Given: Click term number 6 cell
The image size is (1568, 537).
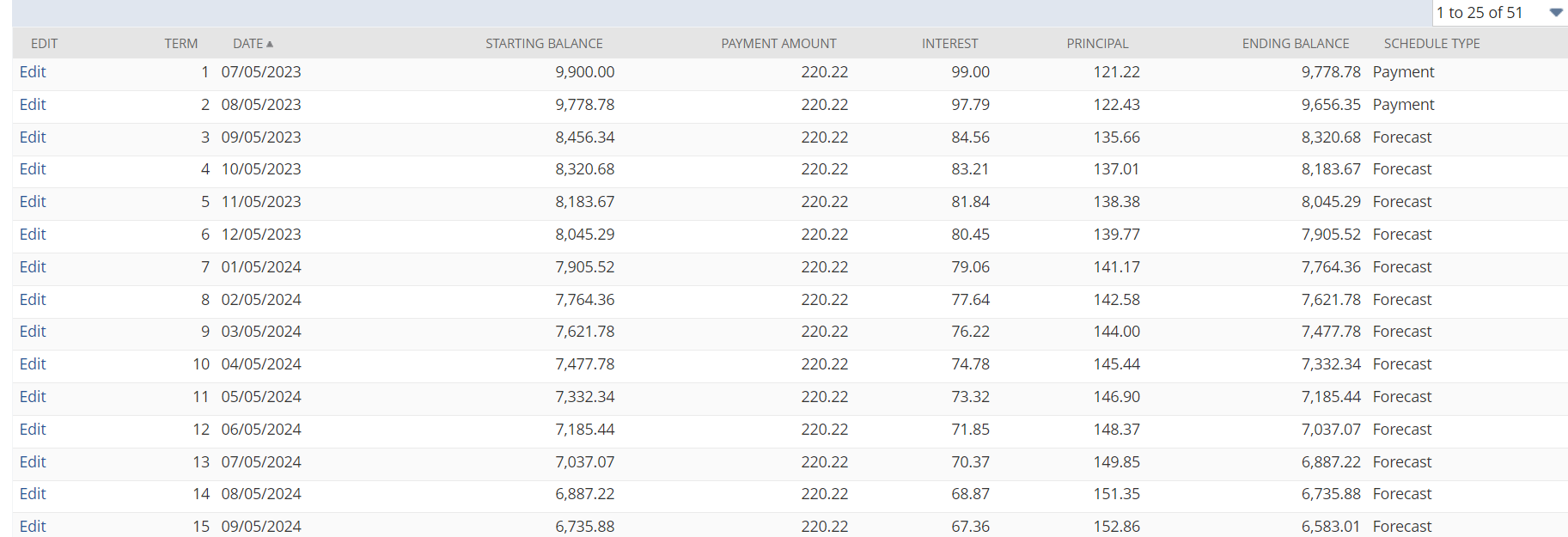Looking at the screenshot, I should point(205,235).
